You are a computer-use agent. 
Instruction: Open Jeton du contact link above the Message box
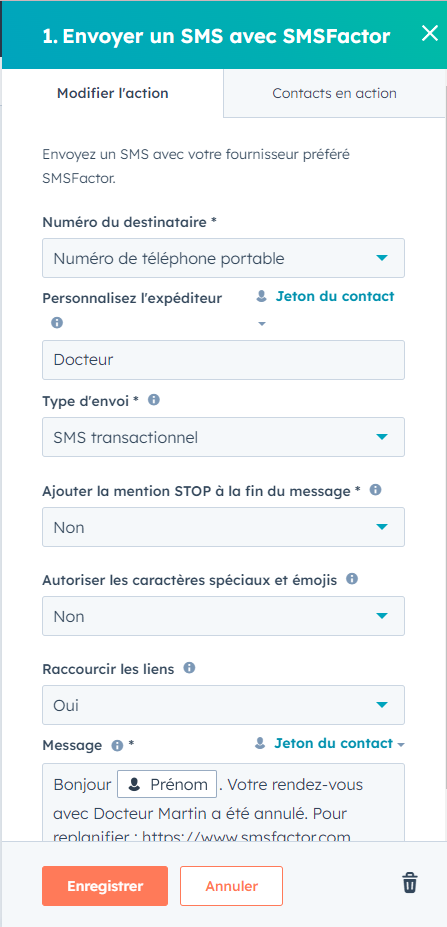point(330,744)
